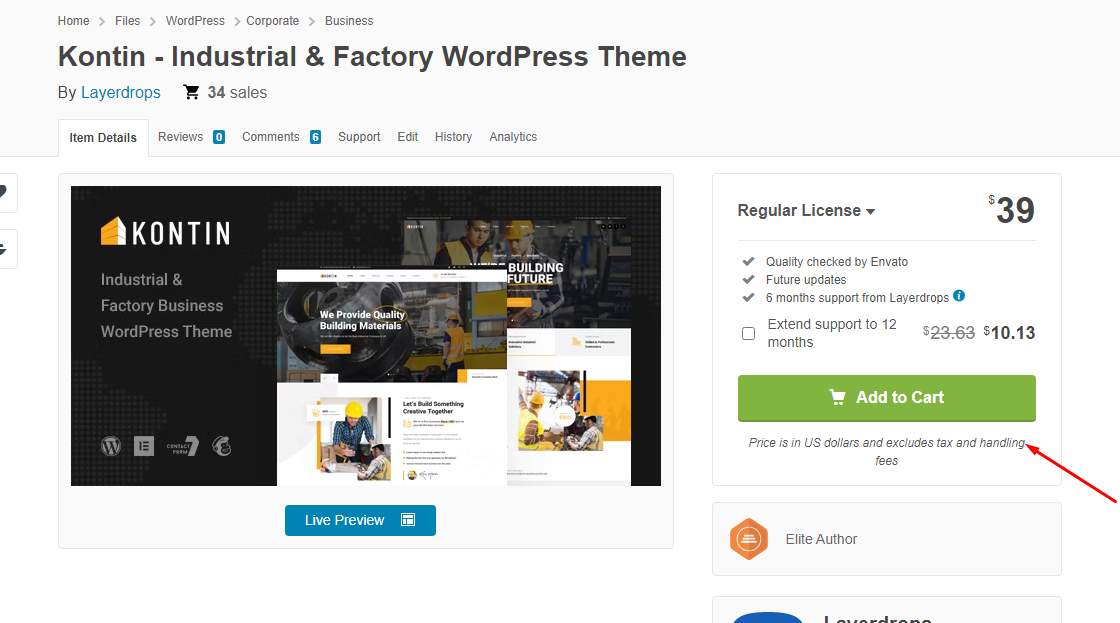The image size is (1120, 623).
Task: Click the WordPress logo in preview image
Action: tap(111, 447)
